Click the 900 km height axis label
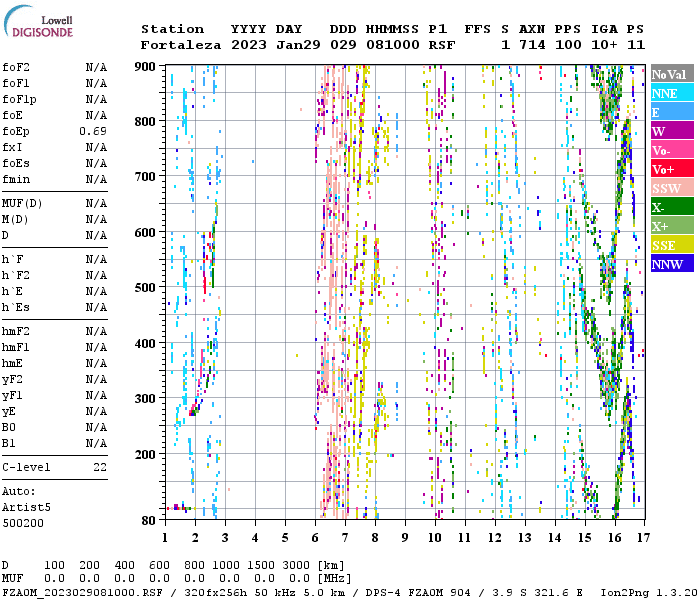This screenshot has height=600, width=700. pyautogui.click(x=145, y=67)
